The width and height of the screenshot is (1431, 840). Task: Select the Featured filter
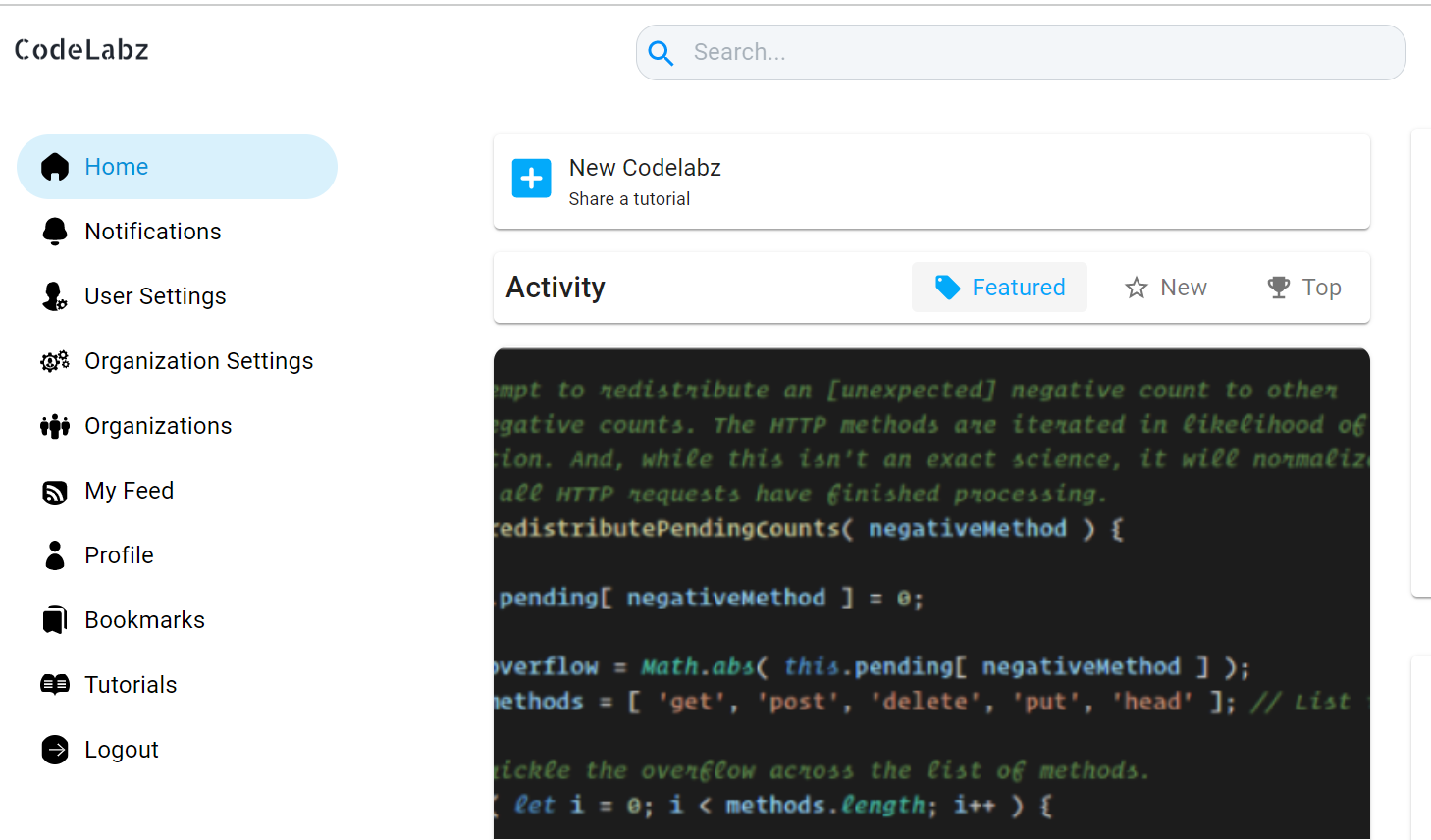(999, 287)
